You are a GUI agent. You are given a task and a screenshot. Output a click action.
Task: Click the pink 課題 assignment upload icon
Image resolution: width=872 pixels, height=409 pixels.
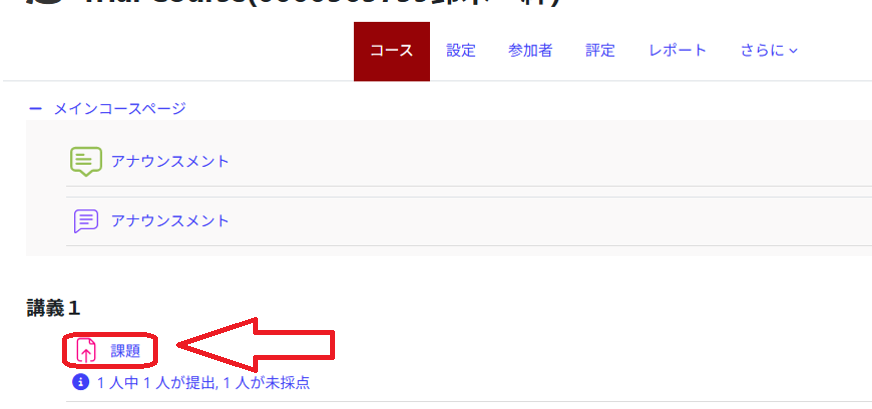click(x=86, y=351)
